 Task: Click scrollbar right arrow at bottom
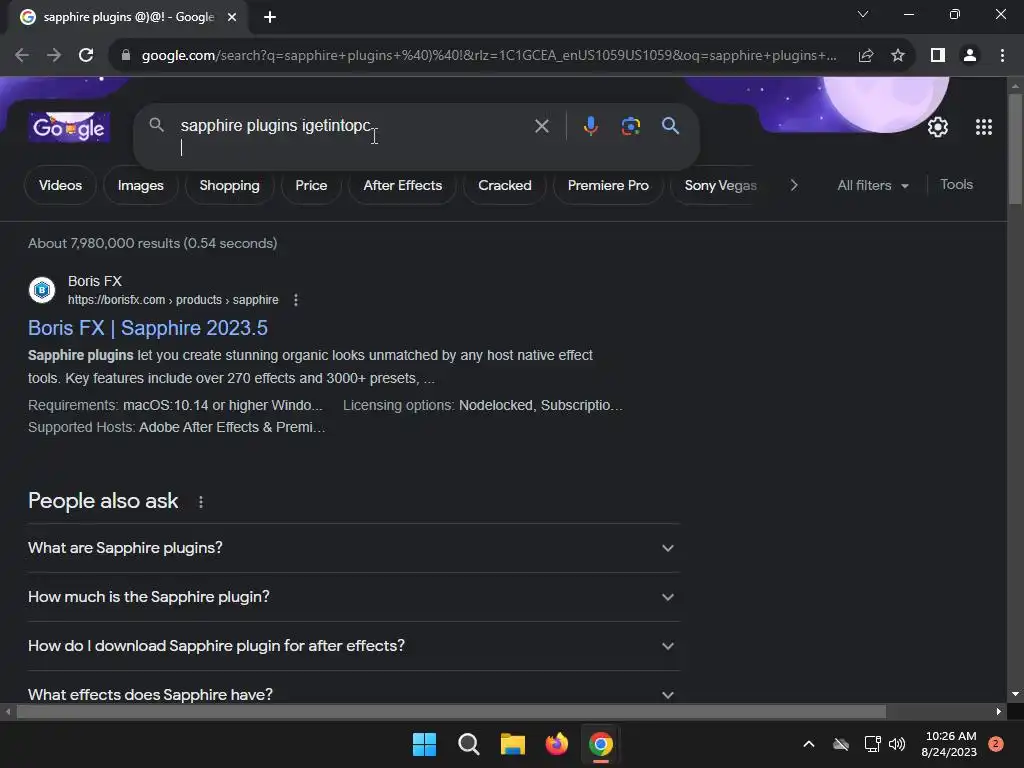tap(999, 712)
